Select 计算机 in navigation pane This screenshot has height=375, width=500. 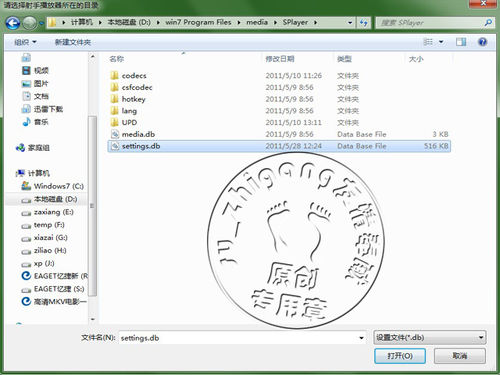[x=33, y=173]
